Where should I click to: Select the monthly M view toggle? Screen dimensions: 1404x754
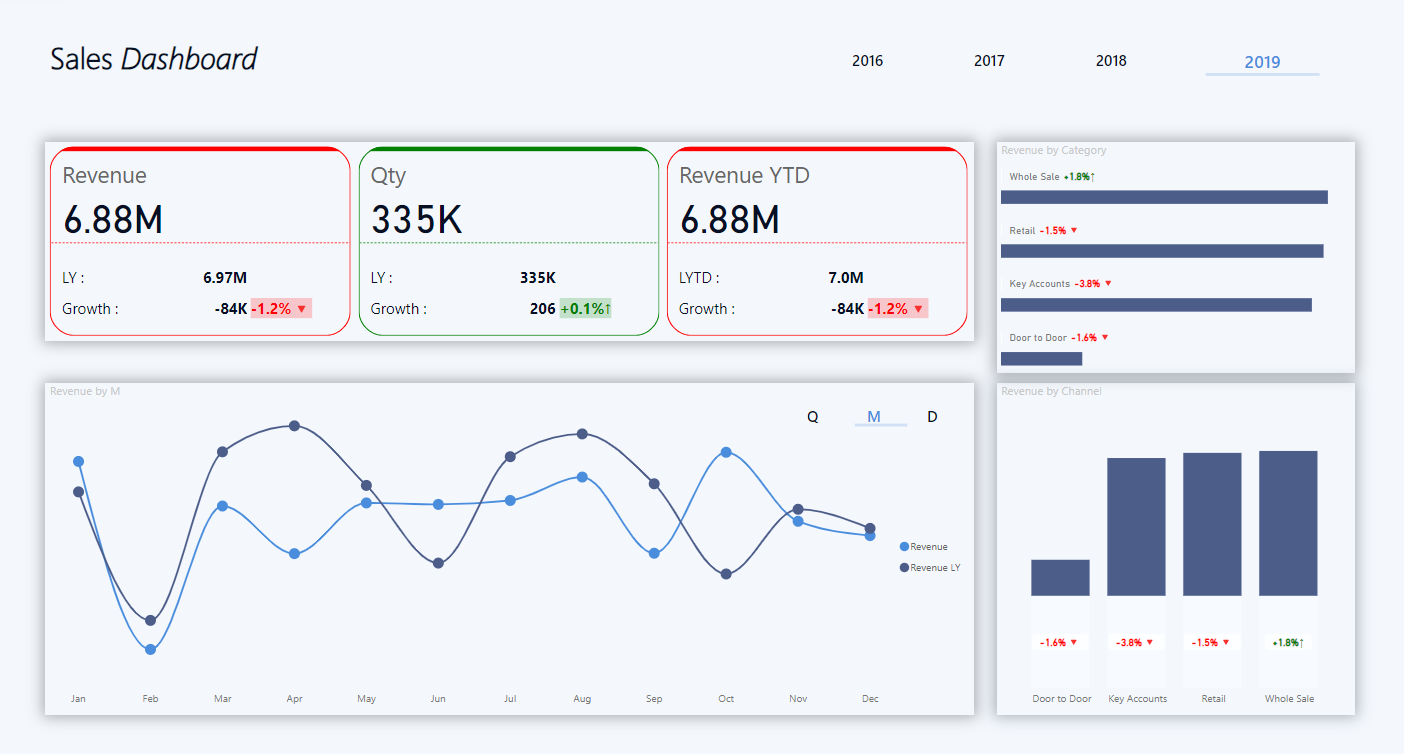pos(874,417)
